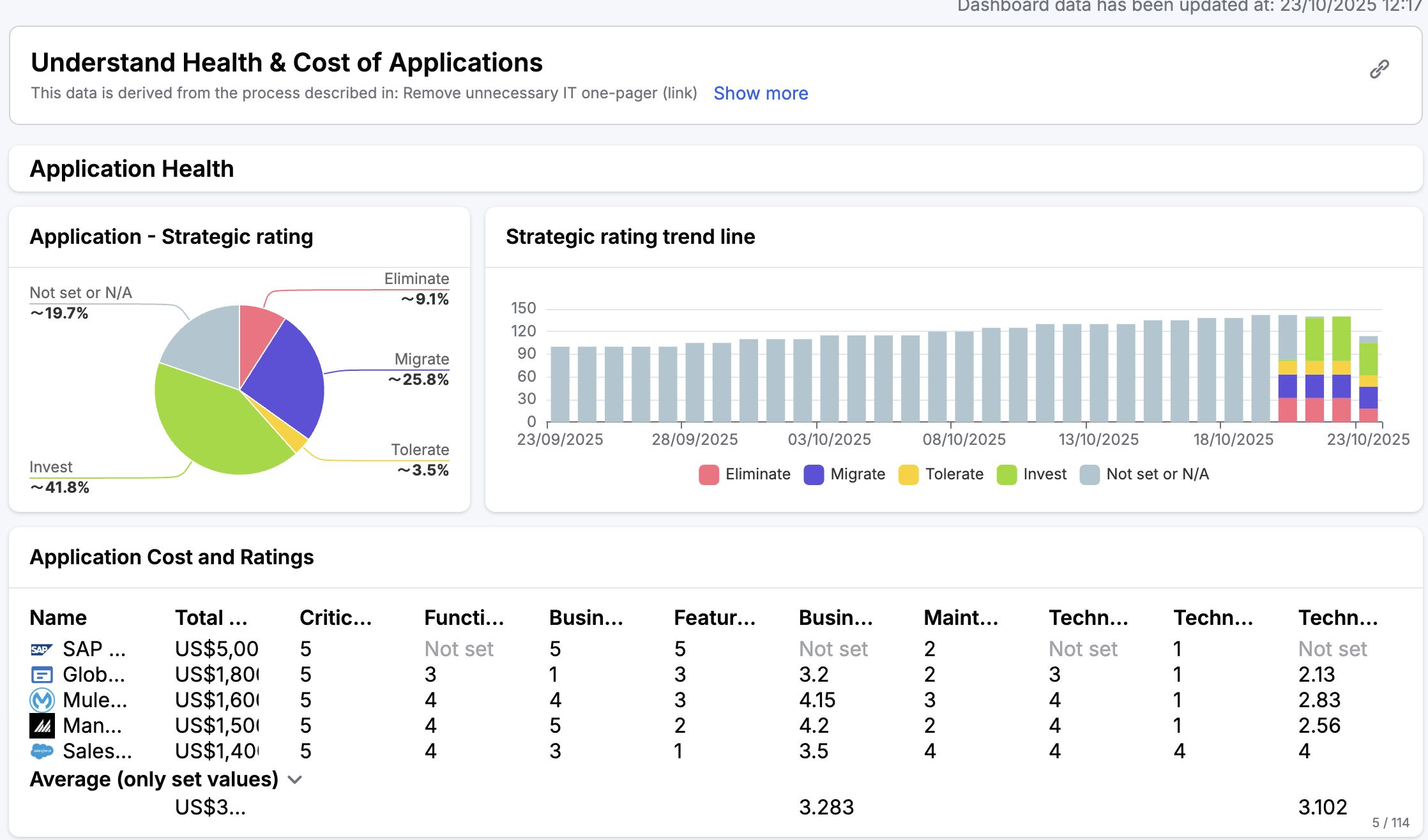Screen dimensions: 1428x840
Task: Click "Show more" to expand the description
Action: pos(761,93)
